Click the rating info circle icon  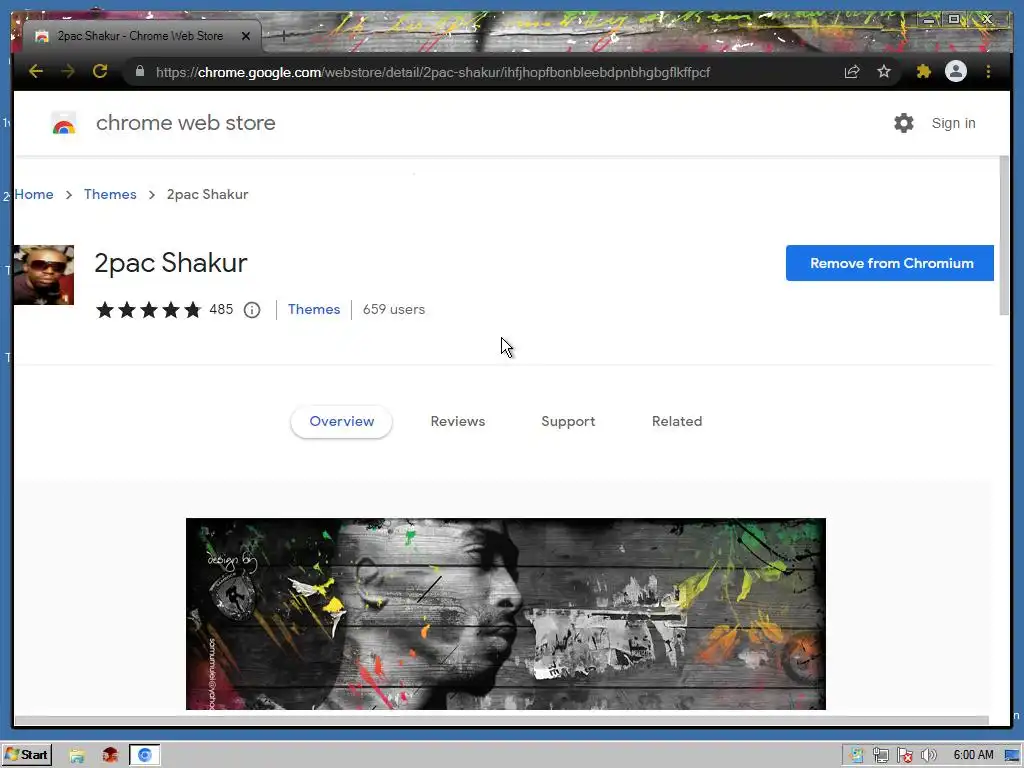click(252, 310)
